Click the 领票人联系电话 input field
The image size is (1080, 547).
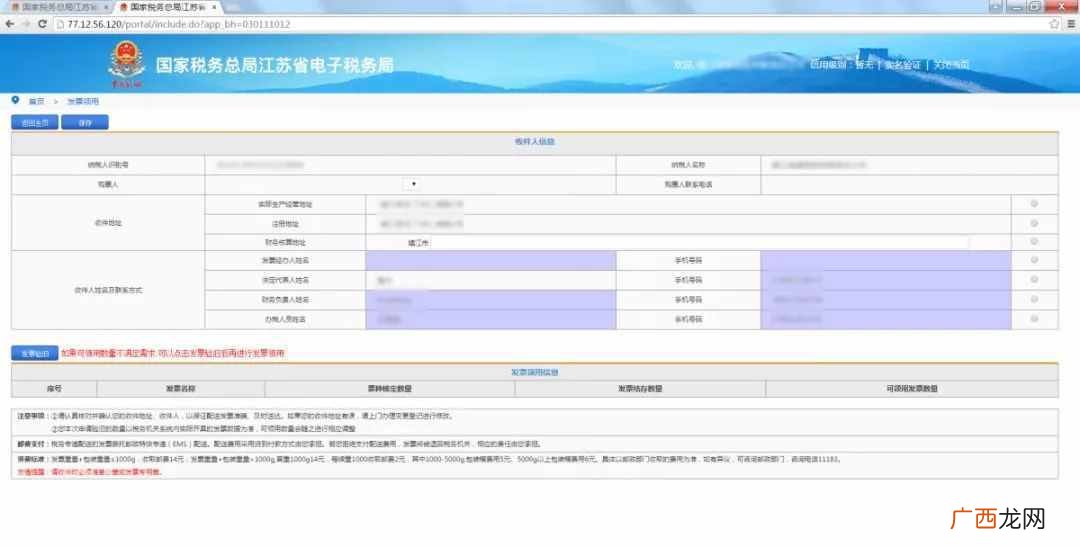point(909,185)
